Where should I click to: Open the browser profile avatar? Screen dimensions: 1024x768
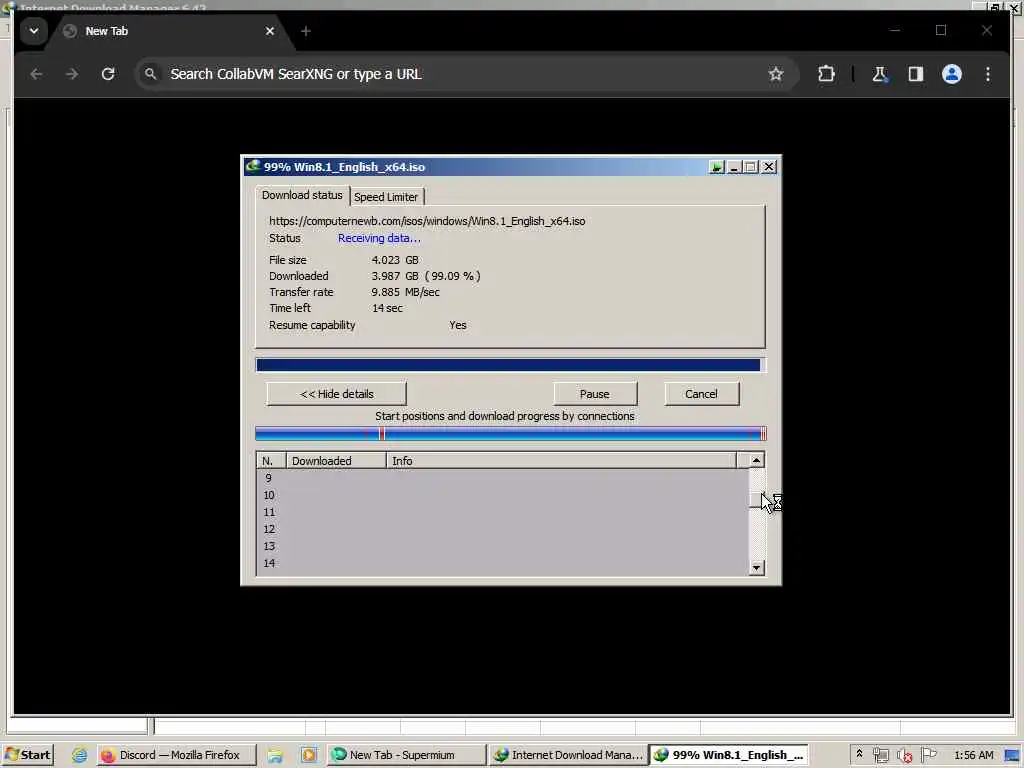point(952,74)
